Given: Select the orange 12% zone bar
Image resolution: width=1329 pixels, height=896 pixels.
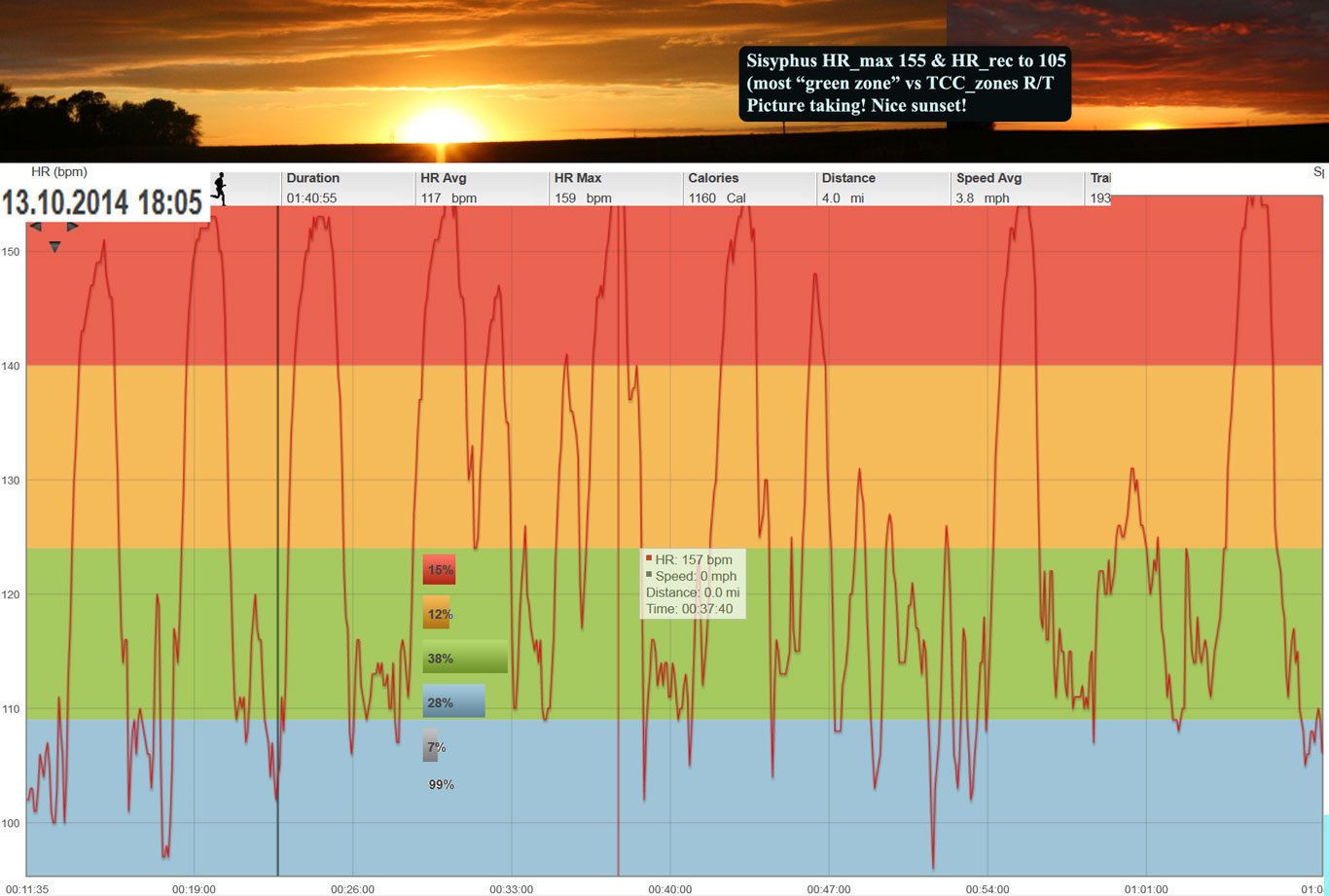Looking at the screenshot, I should pos(436,614).
